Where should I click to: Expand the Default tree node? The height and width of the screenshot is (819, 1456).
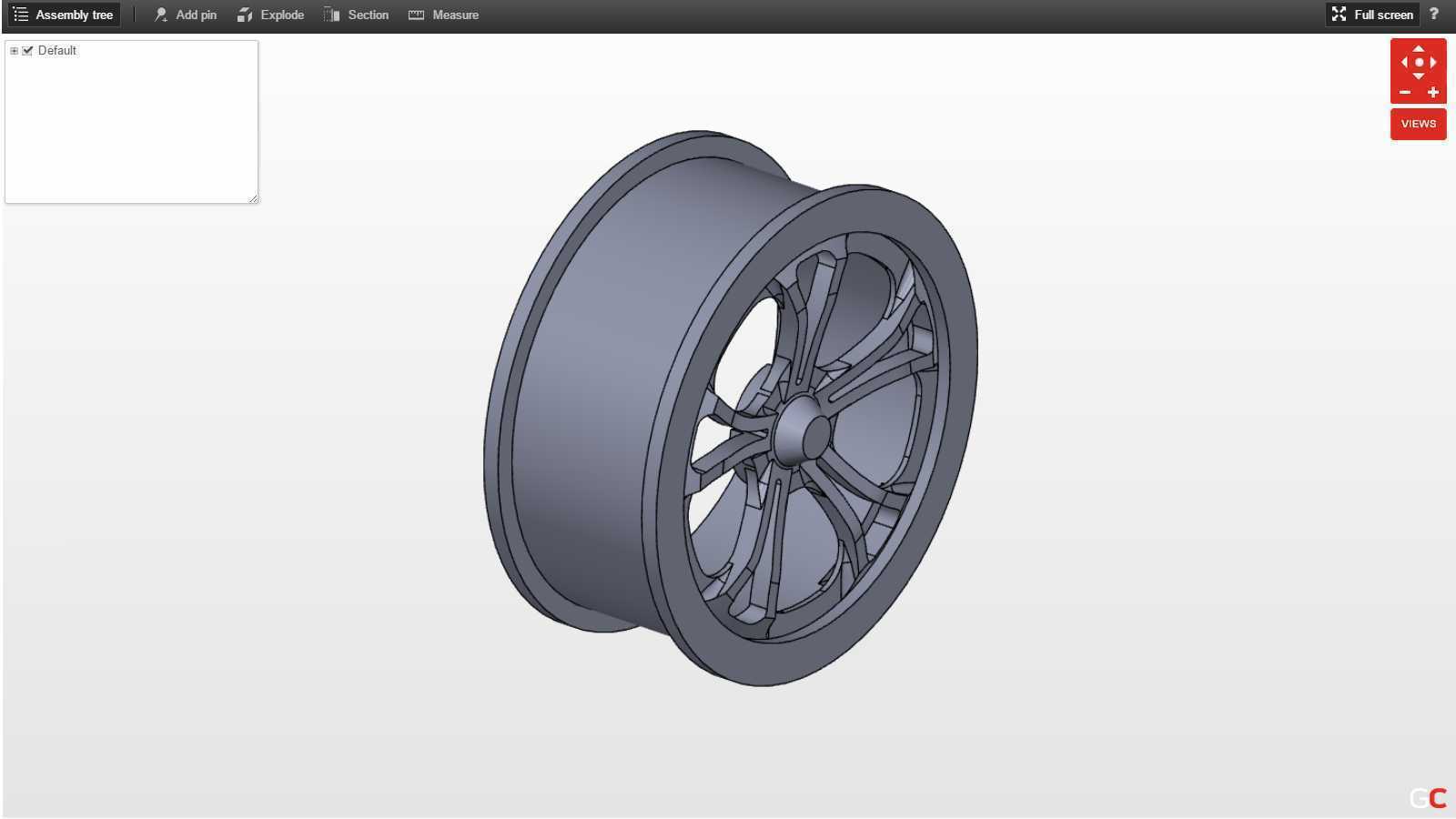14,51
